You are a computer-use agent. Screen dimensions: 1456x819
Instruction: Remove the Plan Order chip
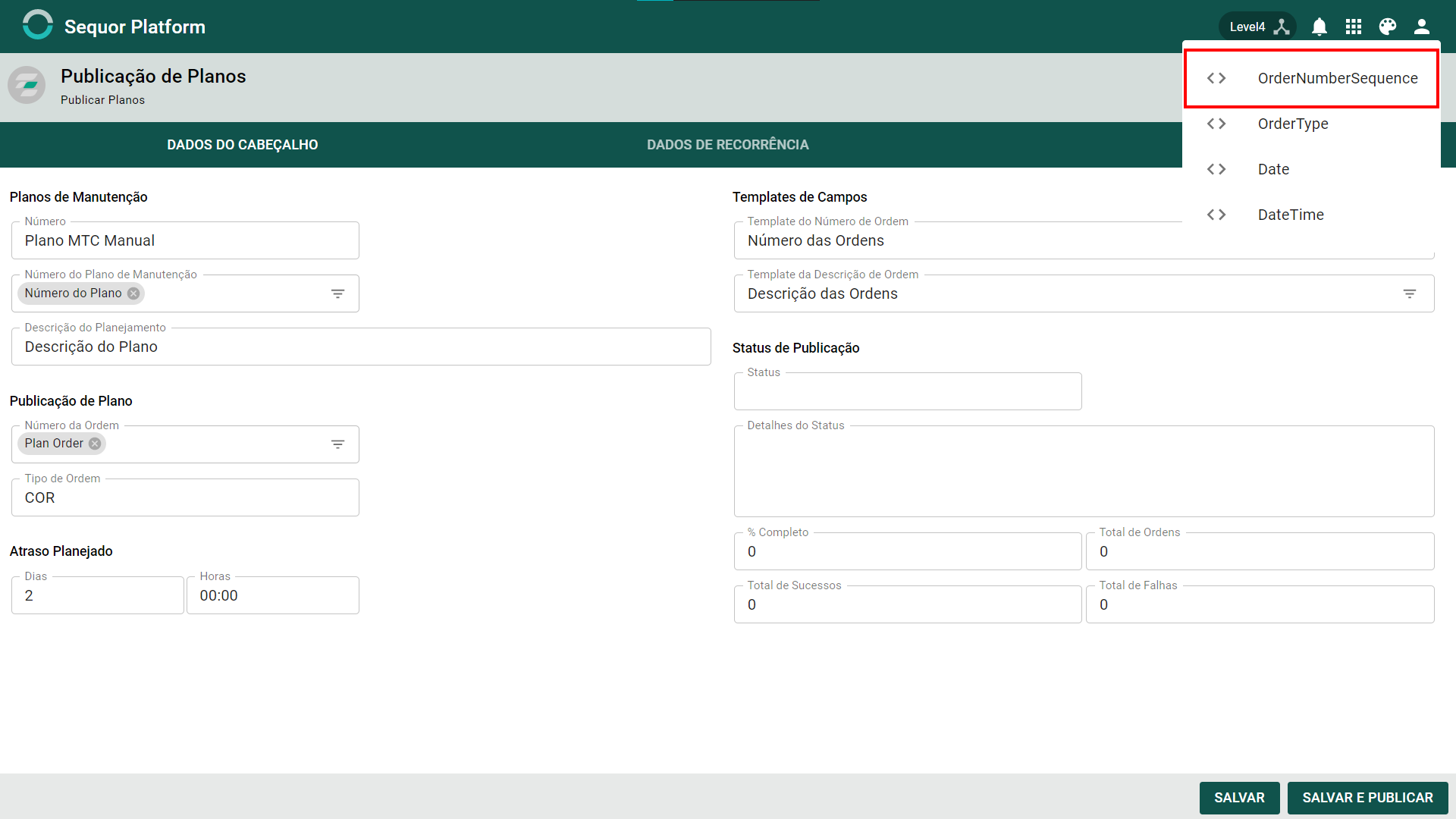tap(95, 444)
